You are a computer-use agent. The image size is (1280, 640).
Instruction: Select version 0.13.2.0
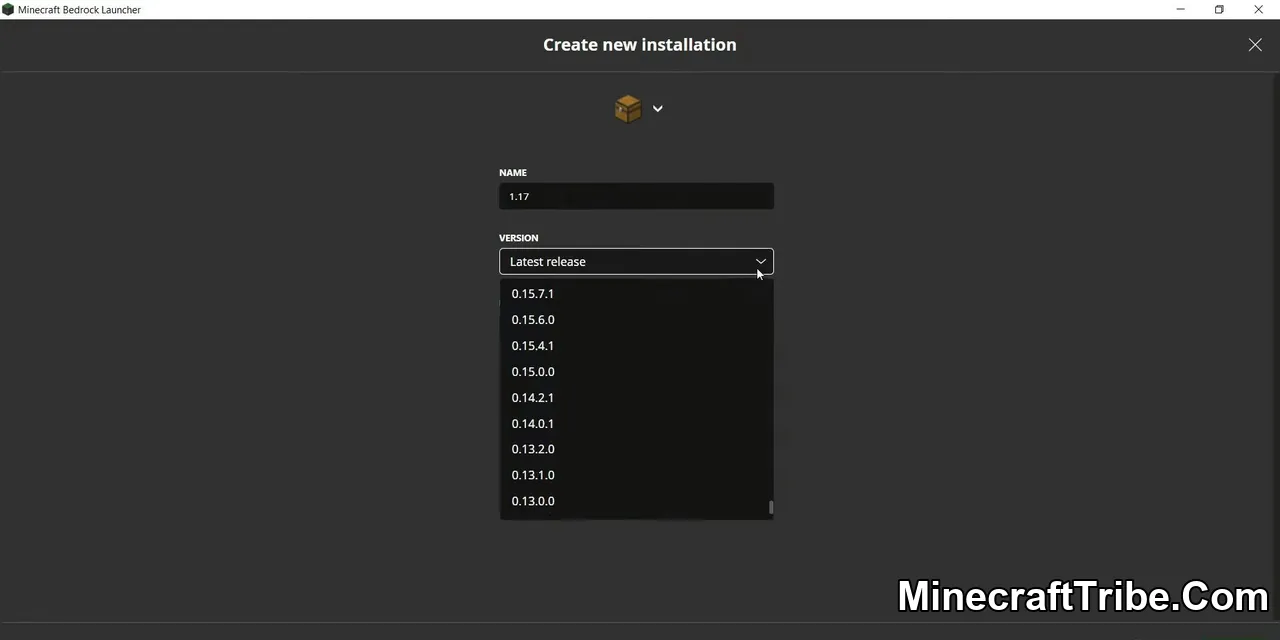pyautogui.click(x=636, y=449)
